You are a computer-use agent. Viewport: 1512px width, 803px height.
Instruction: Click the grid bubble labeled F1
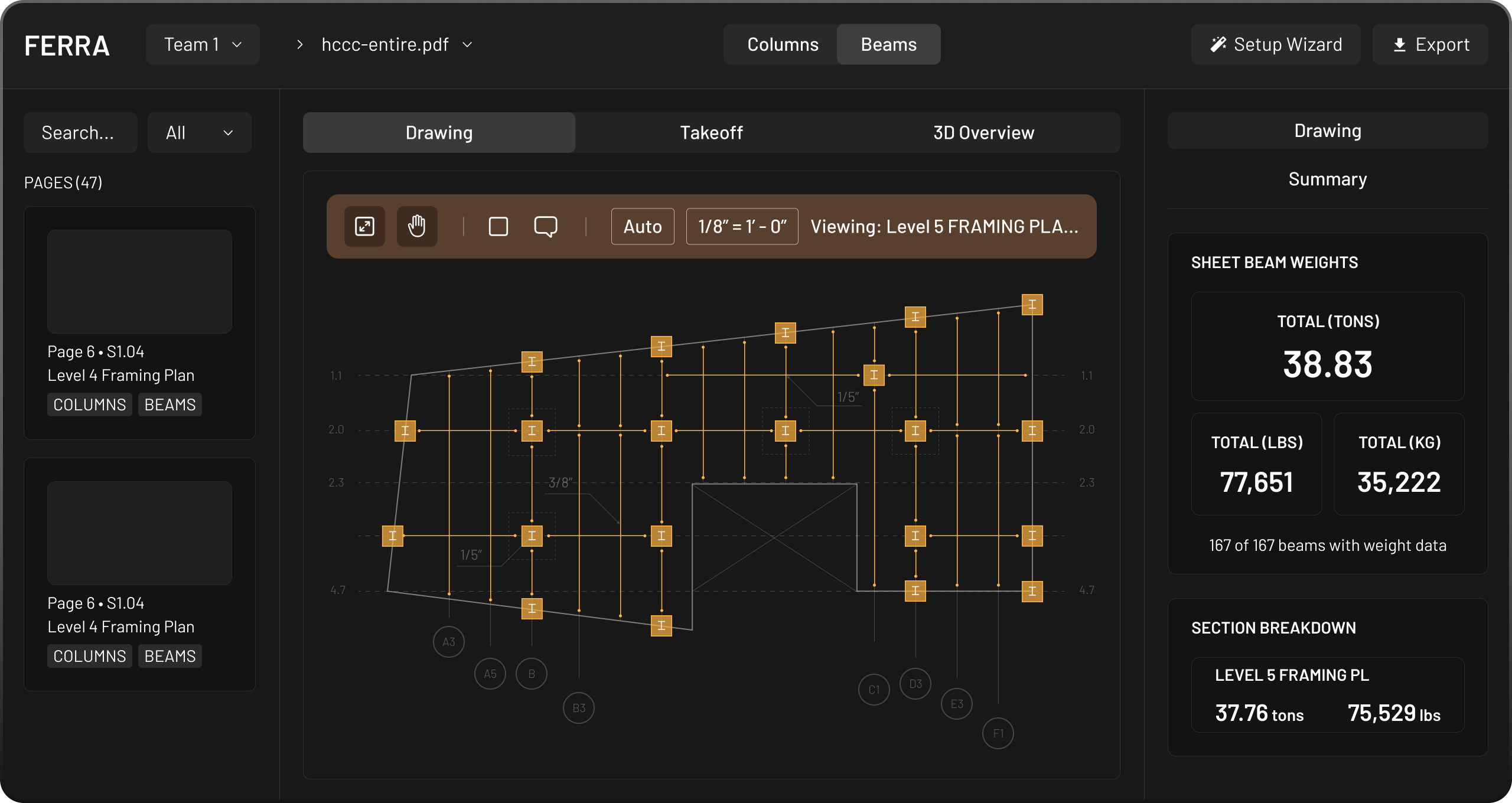click(x=998, y=733)
